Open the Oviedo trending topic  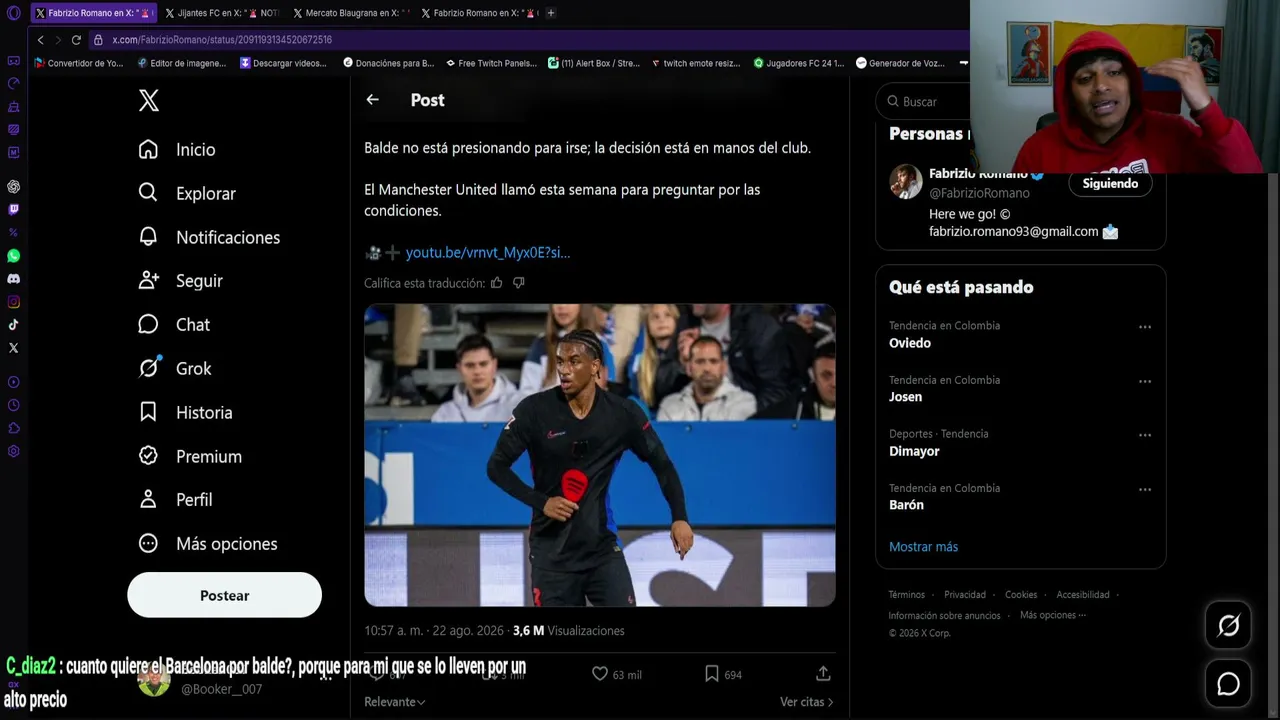coord(910,343)
